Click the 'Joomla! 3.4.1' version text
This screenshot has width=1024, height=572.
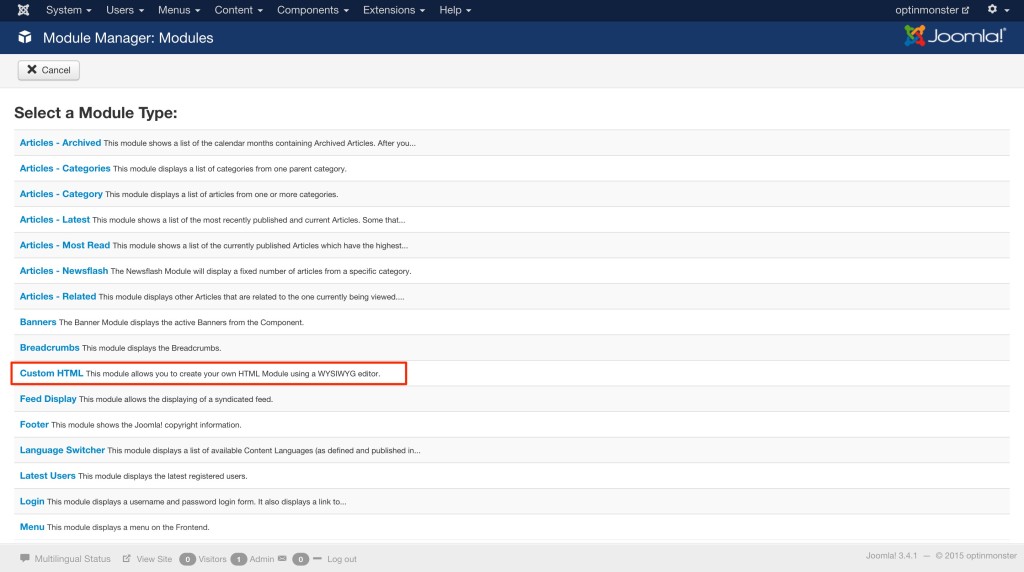(891, 556)
